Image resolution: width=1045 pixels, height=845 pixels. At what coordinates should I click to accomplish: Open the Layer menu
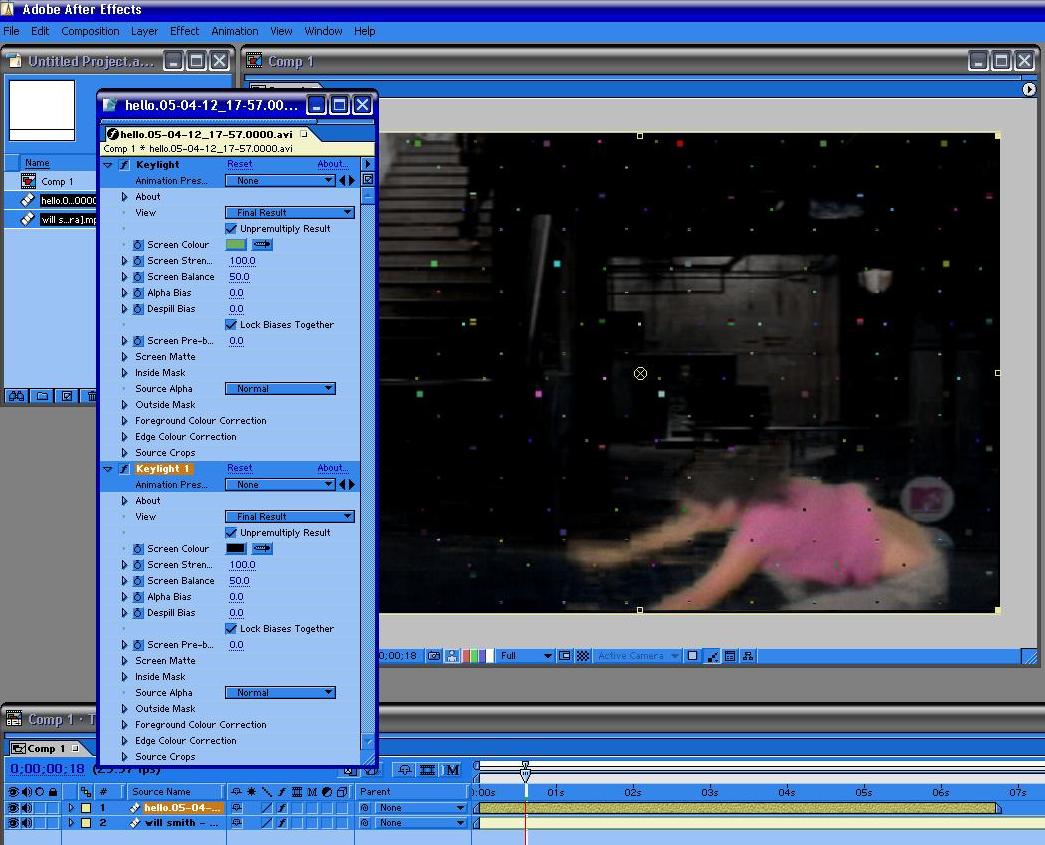click(x=144, y=31)
